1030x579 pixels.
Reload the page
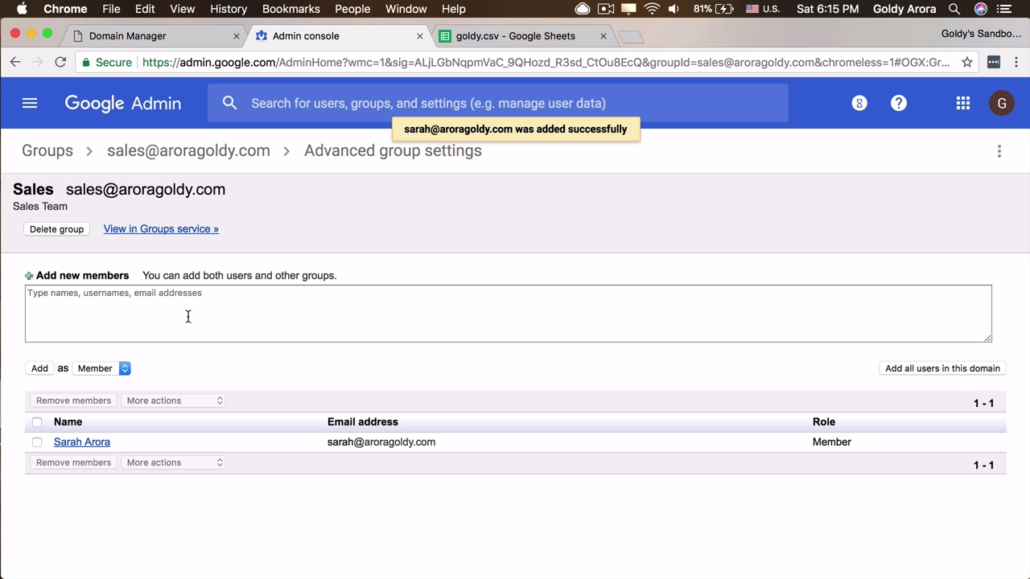click(x=60, y=62)
